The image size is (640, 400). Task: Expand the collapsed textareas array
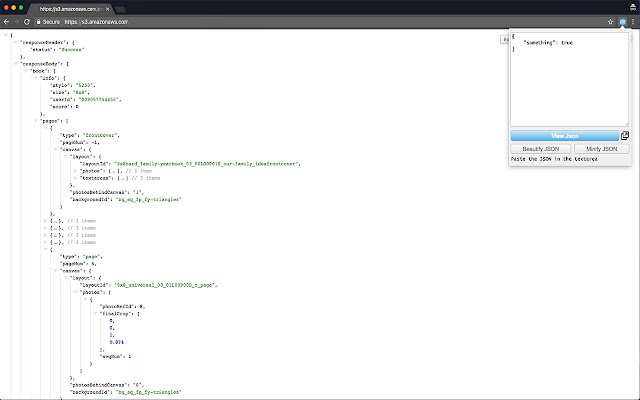point(70,177)
